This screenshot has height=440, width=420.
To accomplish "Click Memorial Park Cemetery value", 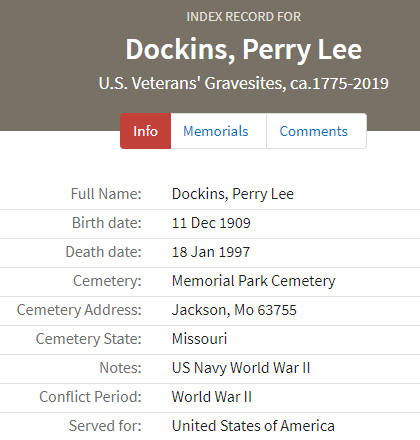I will coord(254,281).
